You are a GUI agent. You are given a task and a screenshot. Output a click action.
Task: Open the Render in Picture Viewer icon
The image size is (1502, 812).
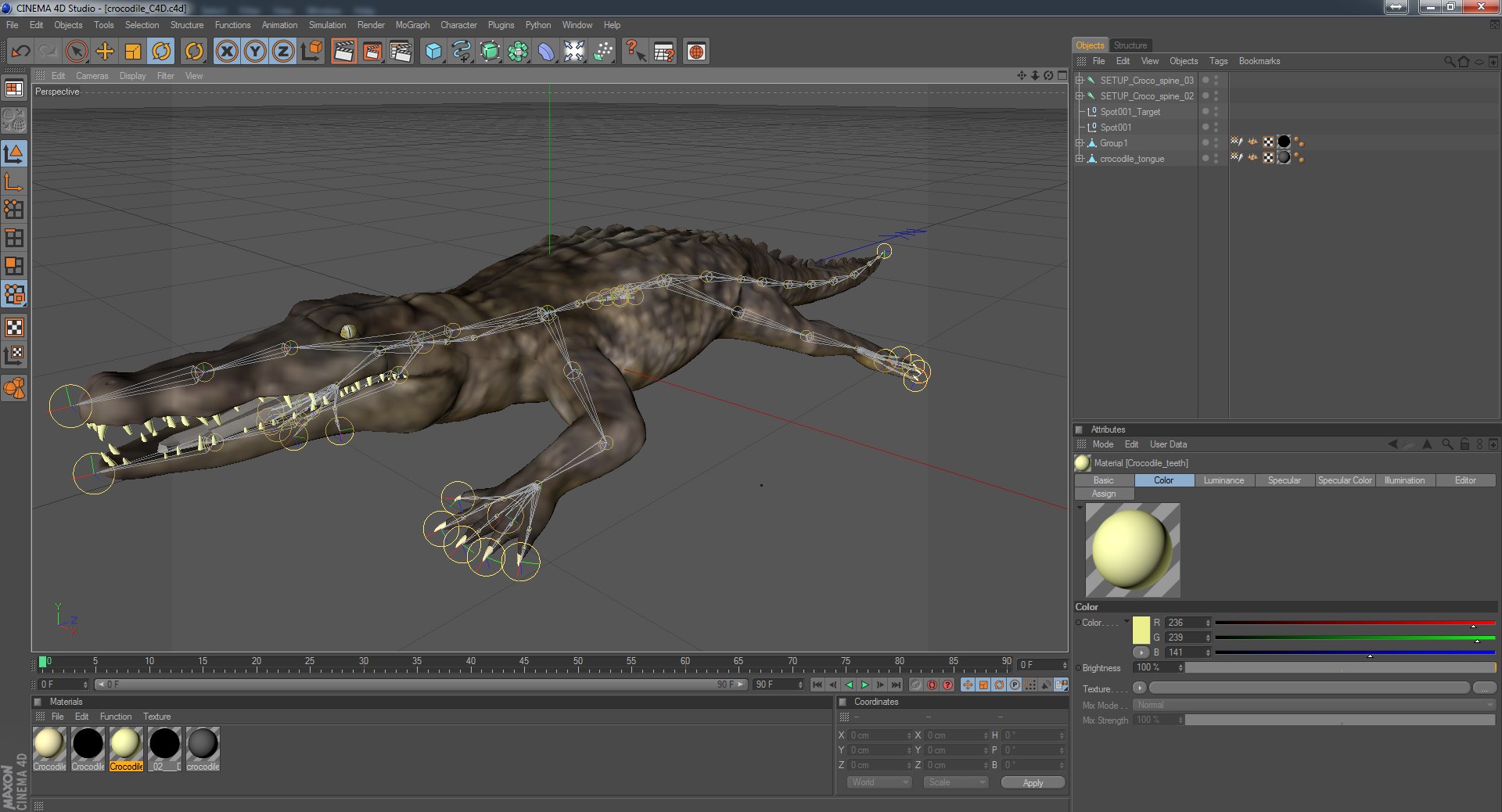372,52
